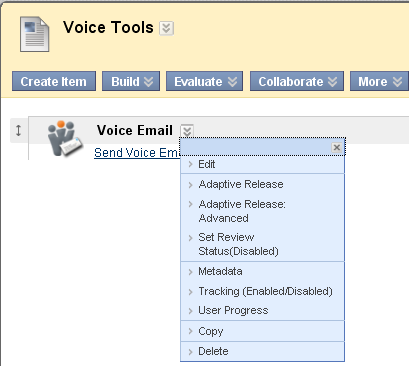Viewport: 409px width, 366px height.
Task: Click the reorder arrow handle beside Voice Email
Action: tap(18, 130)
